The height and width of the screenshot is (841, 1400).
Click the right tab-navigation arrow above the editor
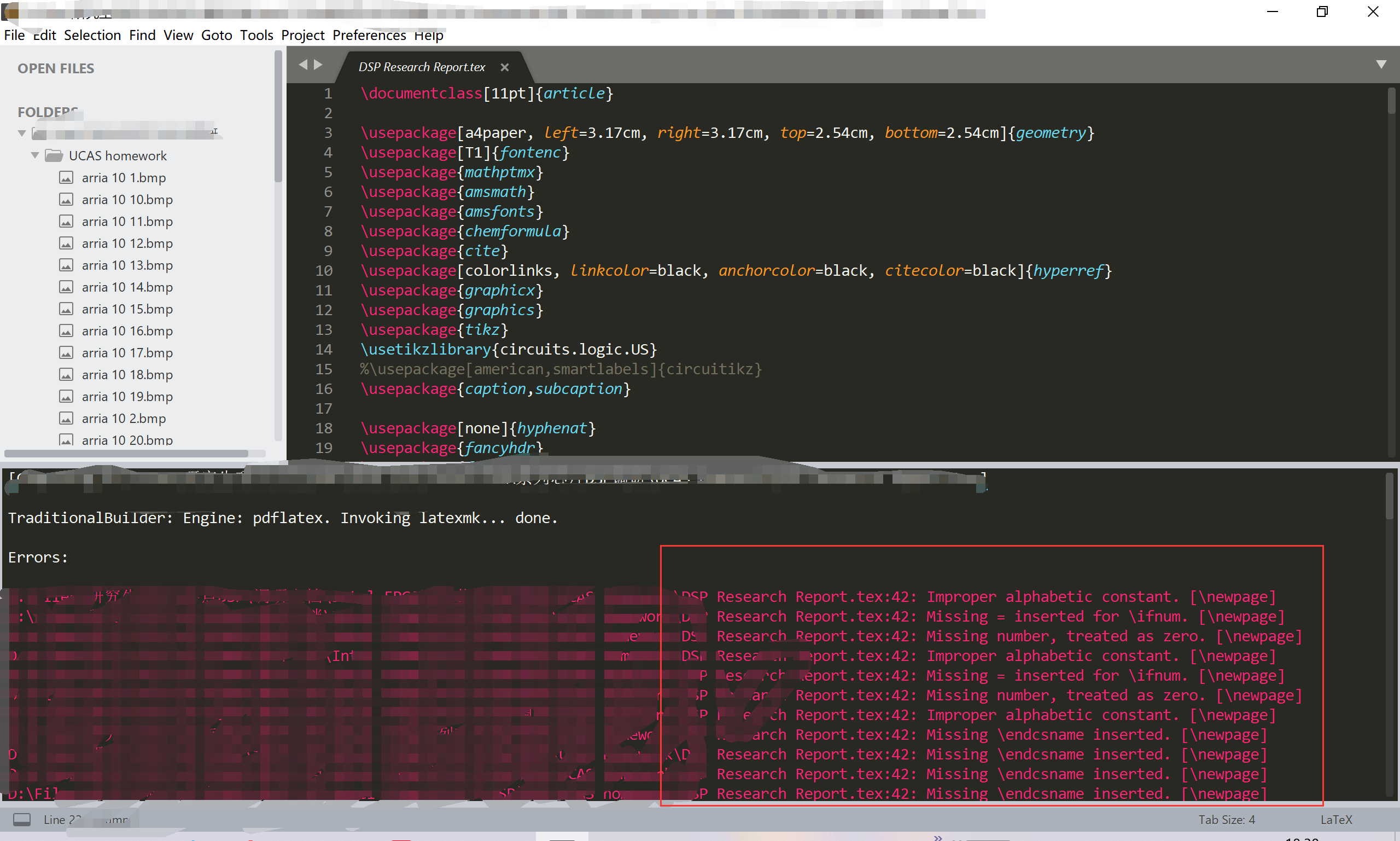319,65
